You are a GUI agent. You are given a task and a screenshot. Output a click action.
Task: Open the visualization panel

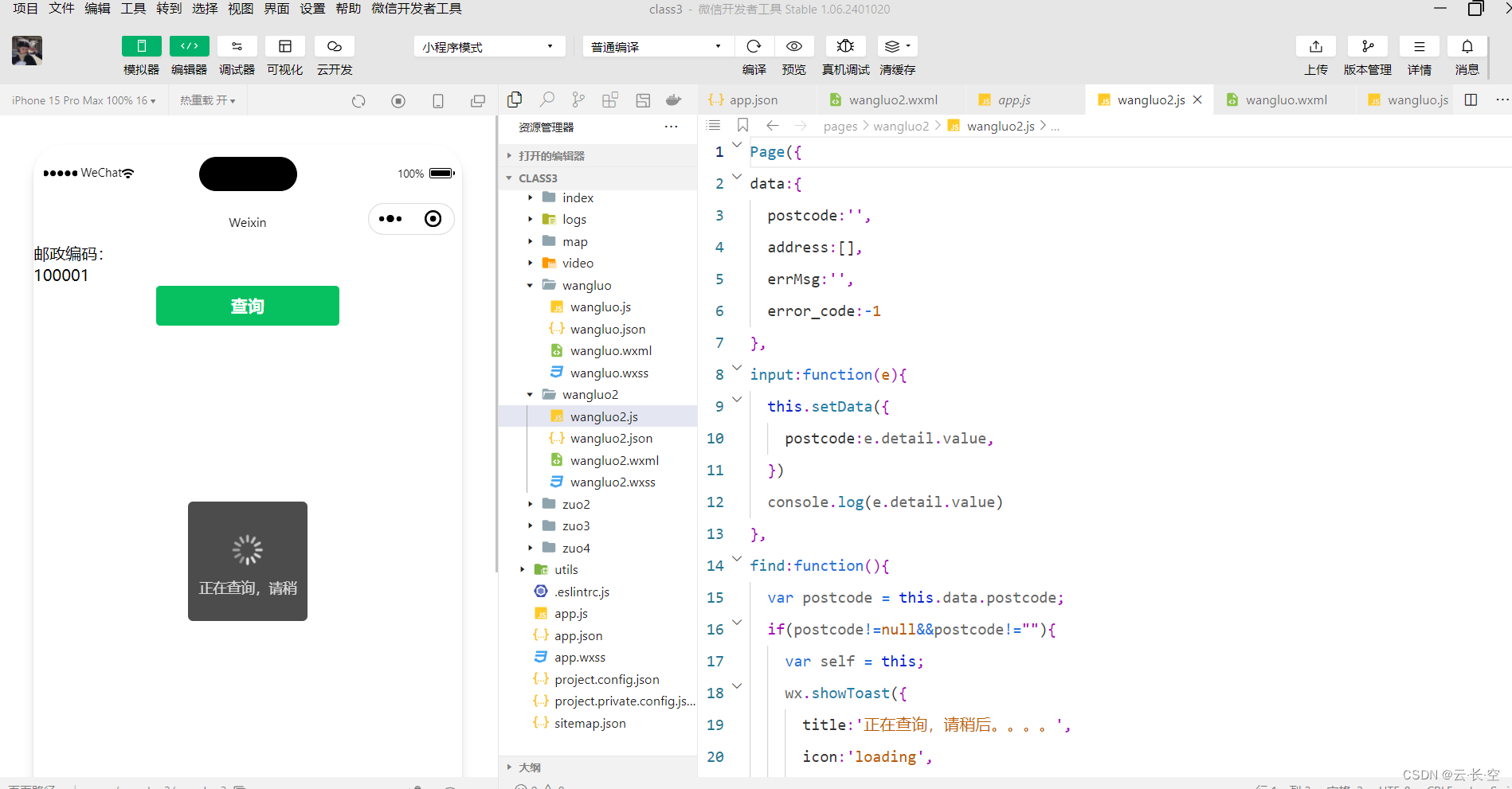click(284, 46)
